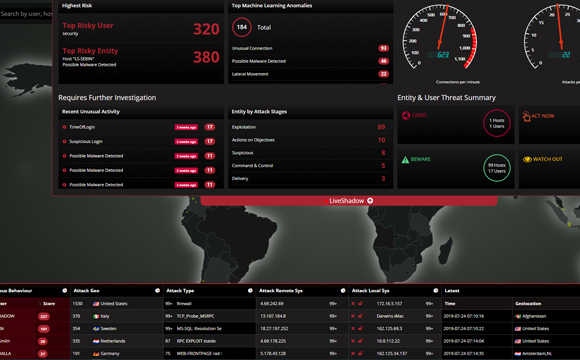Click the Score column sort handle
This screenshot has width=580, height=360.
point(40,304)
